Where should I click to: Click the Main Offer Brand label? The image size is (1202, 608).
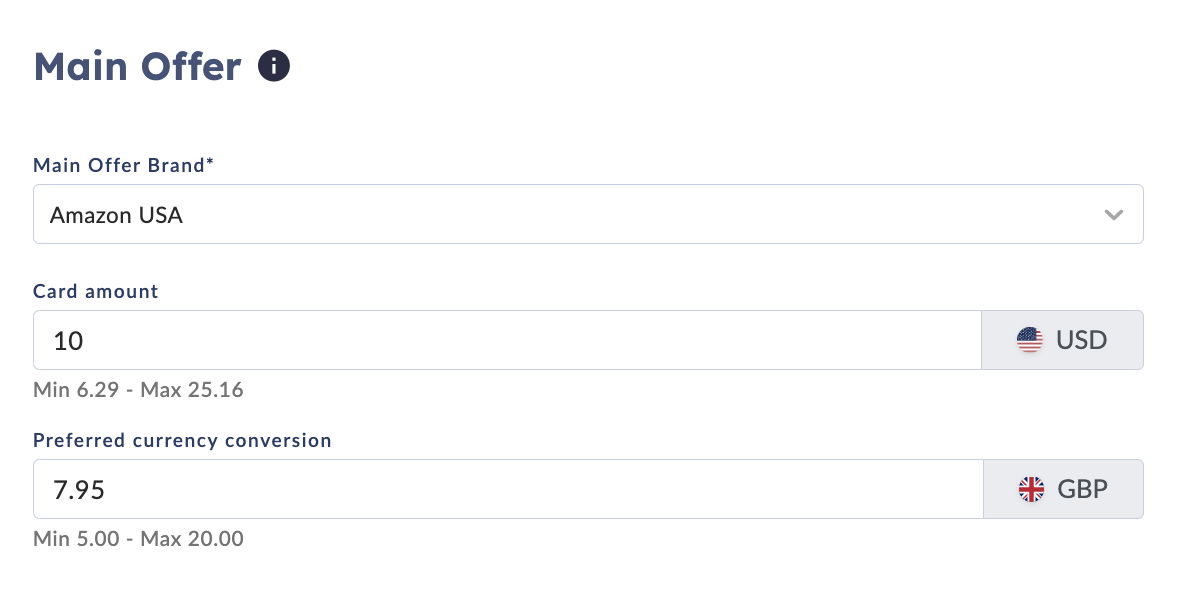pos(118,165)
